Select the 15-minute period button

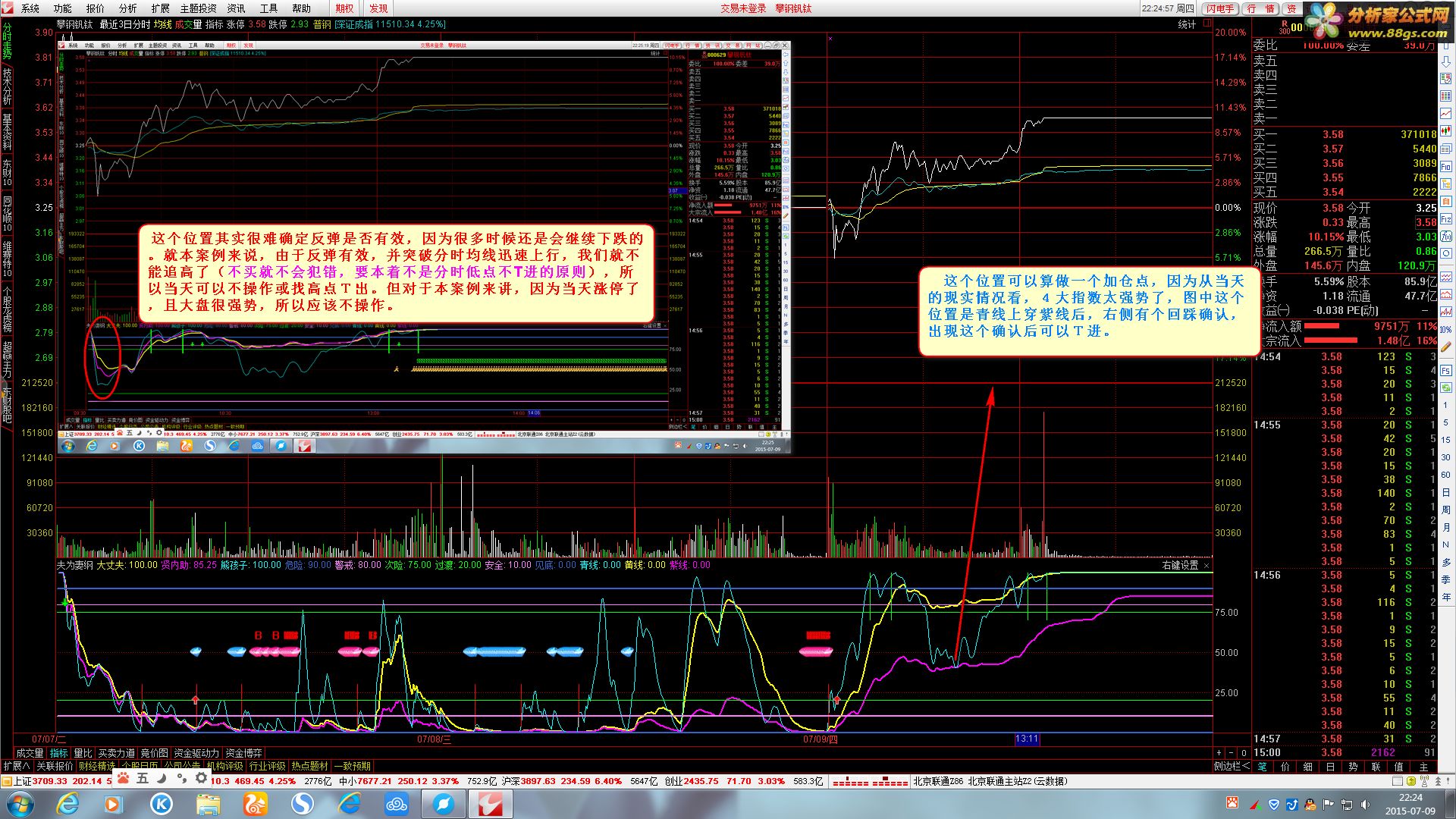tap(1446, 440)
